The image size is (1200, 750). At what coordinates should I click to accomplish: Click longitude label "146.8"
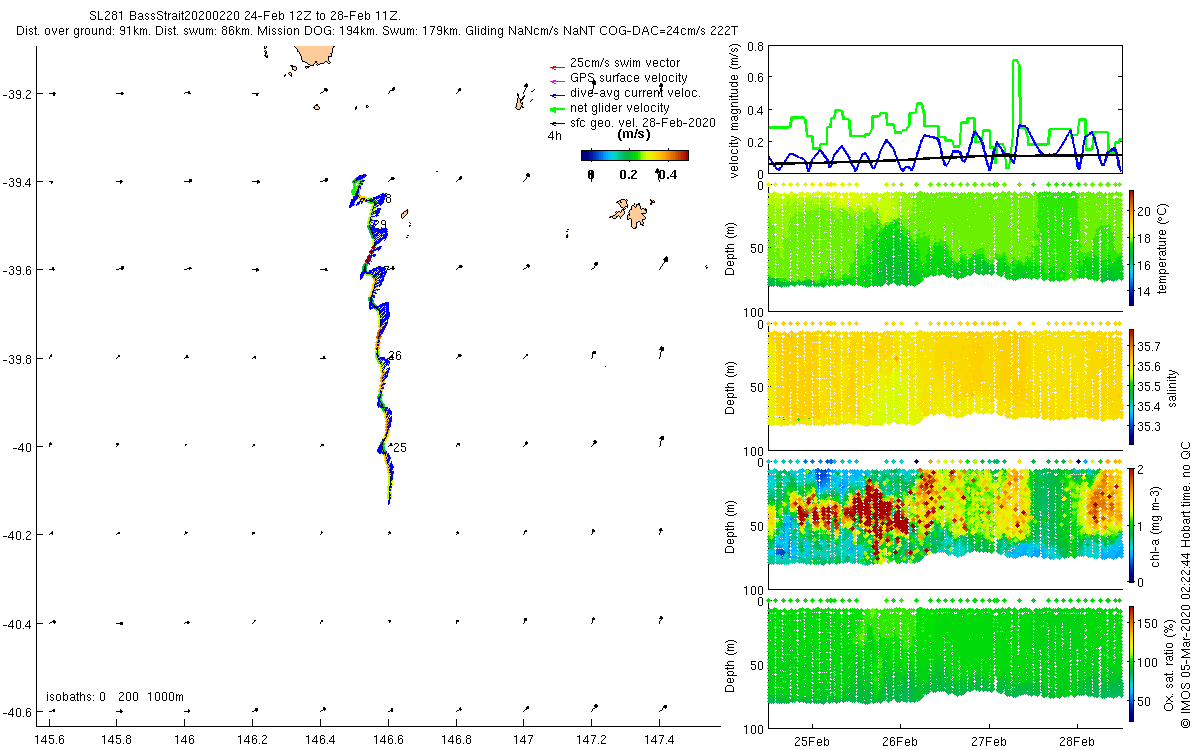click(x=456, y=739)
